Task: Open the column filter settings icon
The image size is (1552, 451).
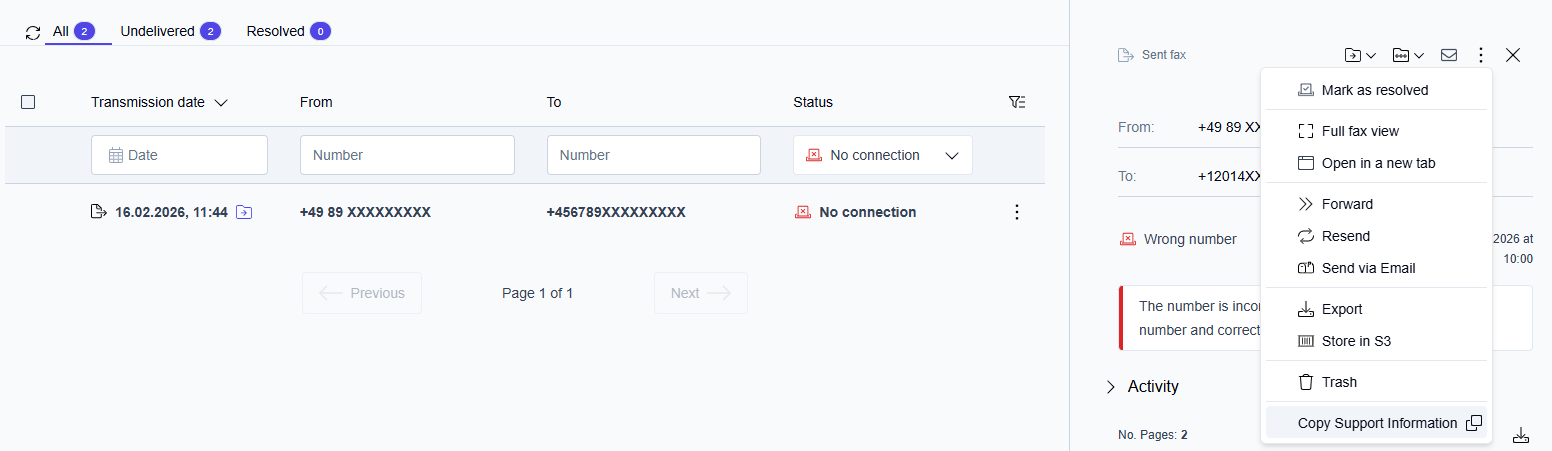Action: click(1017, 102)
